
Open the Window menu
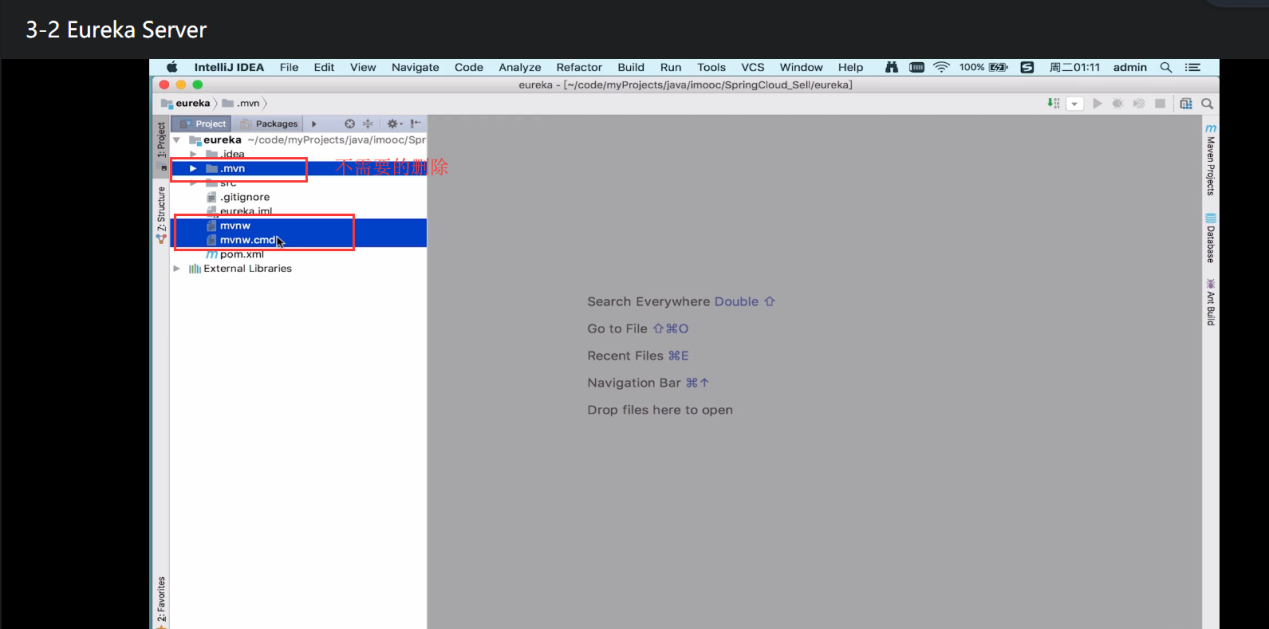(x=801, y=67)
